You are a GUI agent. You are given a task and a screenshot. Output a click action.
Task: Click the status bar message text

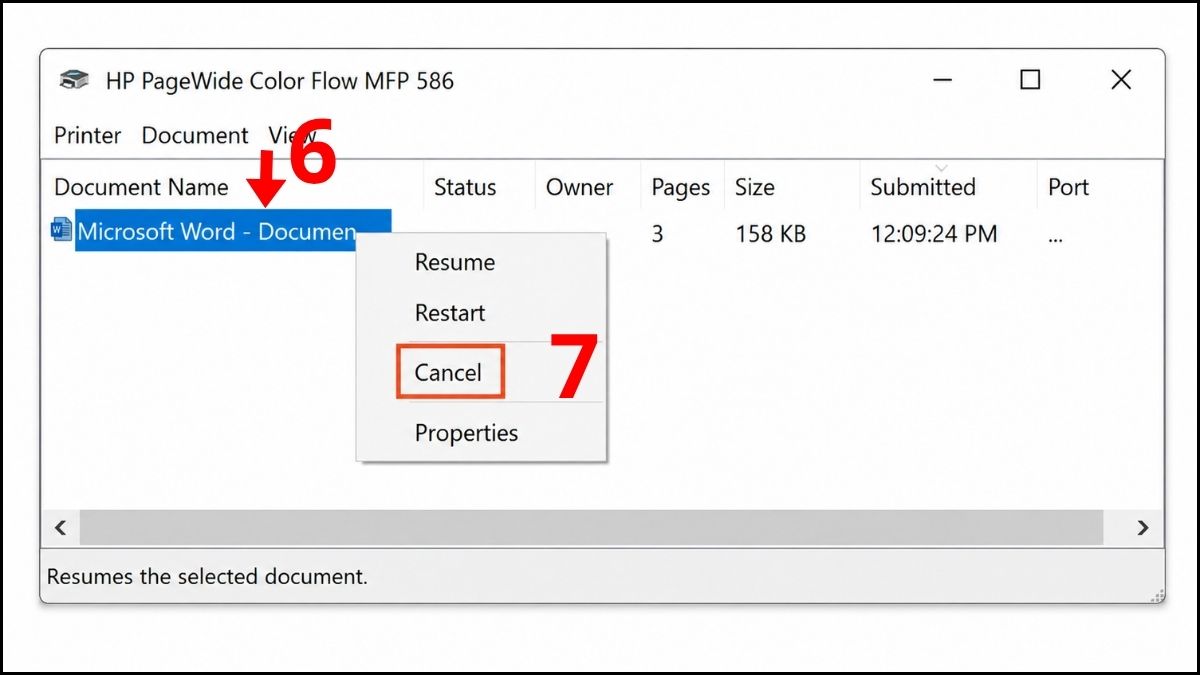pyautogui.click(x=207, y=576)
